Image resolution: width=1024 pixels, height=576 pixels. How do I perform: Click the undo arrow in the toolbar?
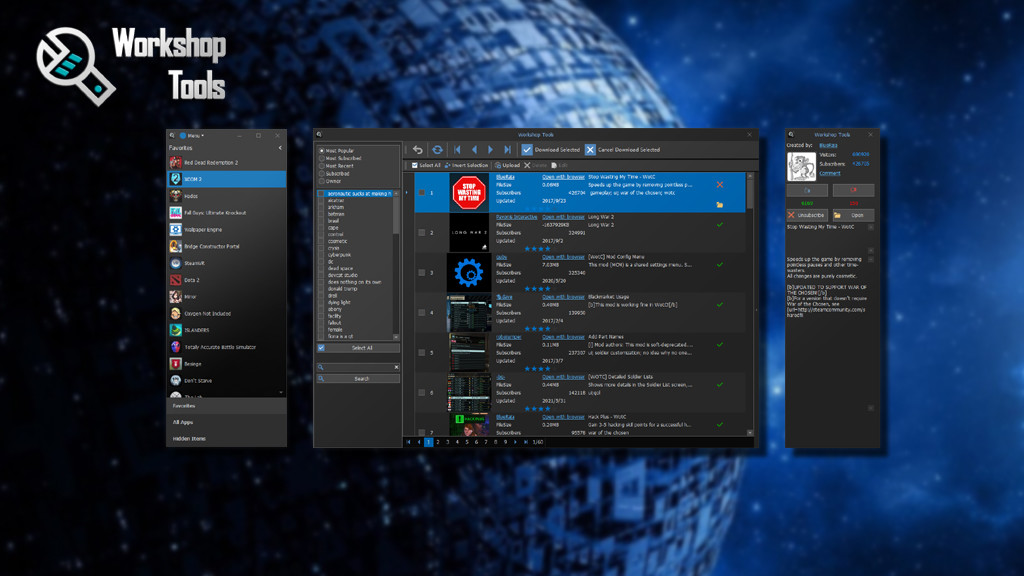(417, 148)
